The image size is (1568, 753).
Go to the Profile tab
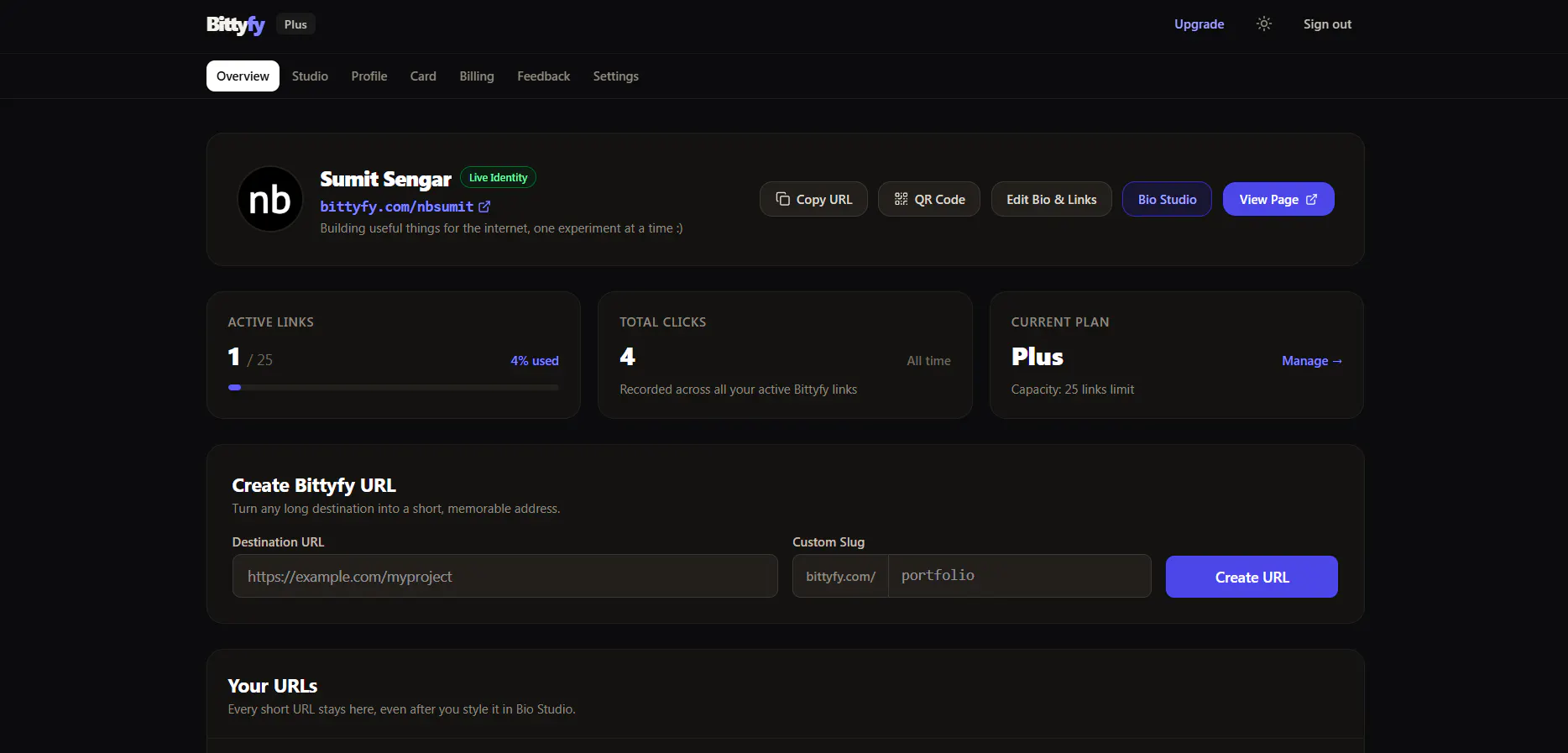click(x=369, y=76)
